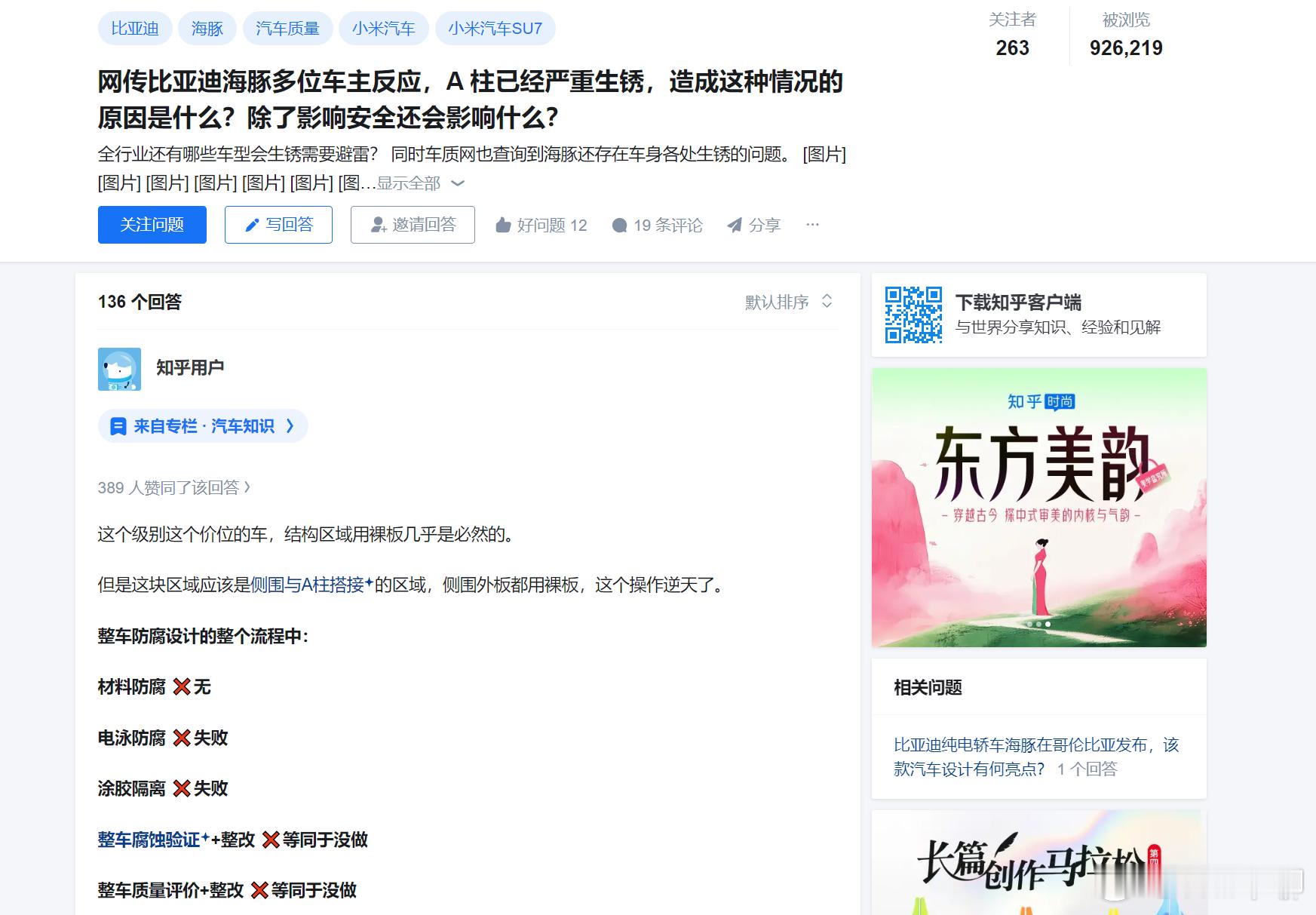The width and height of the screenshot is (1316, 915).
Task: Click the red X beside 材料防腐
Action: [182, 687]
